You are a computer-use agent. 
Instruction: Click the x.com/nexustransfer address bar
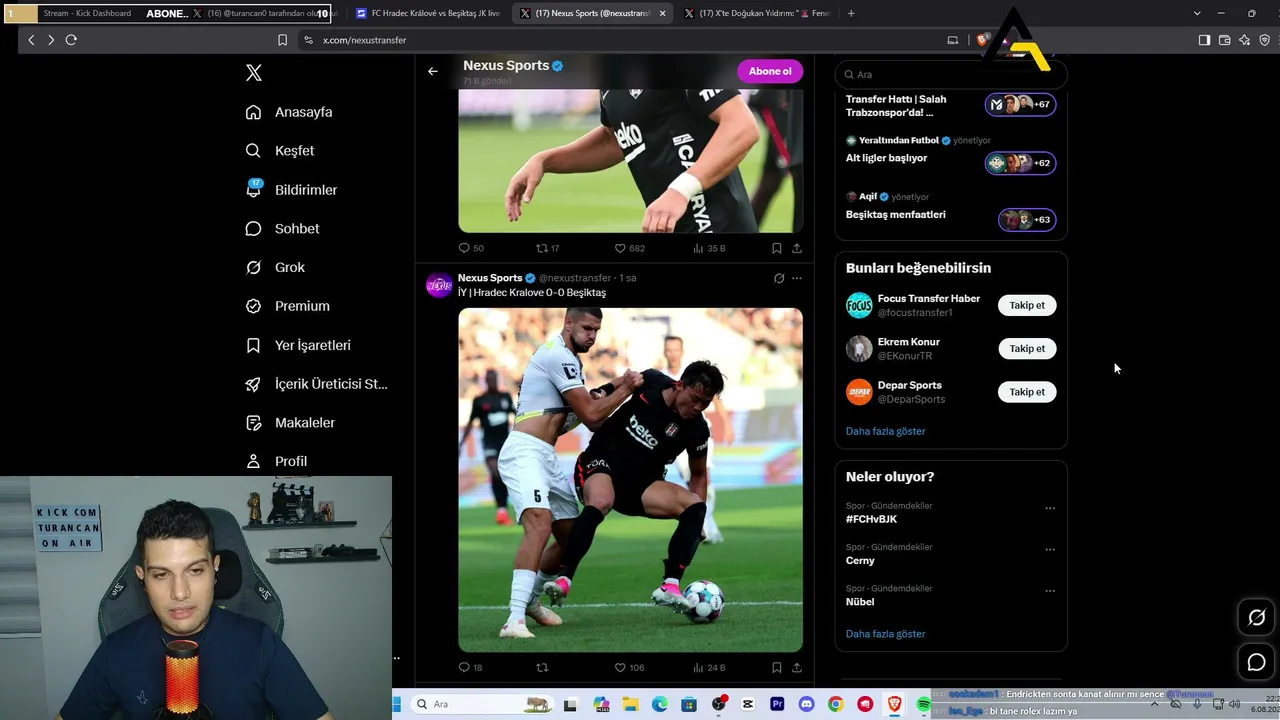[x=364, y=40]
